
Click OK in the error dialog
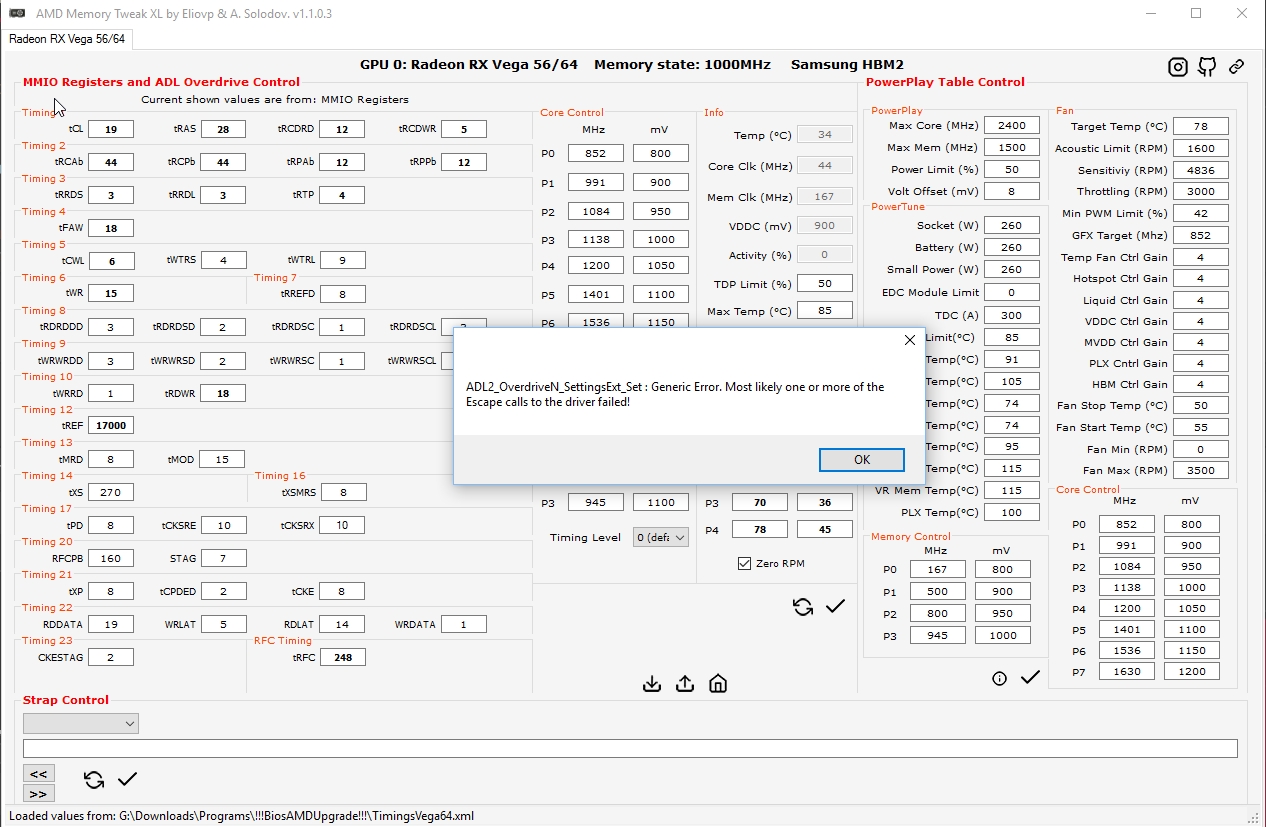[x=862, y=459]
